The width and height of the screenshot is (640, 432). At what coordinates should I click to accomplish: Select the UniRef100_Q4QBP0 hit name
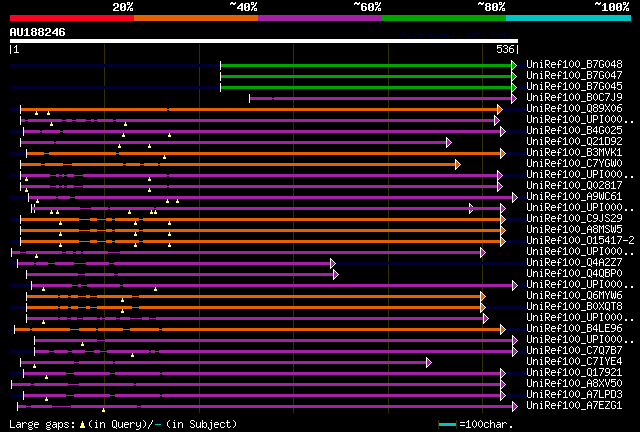point(574,274)
